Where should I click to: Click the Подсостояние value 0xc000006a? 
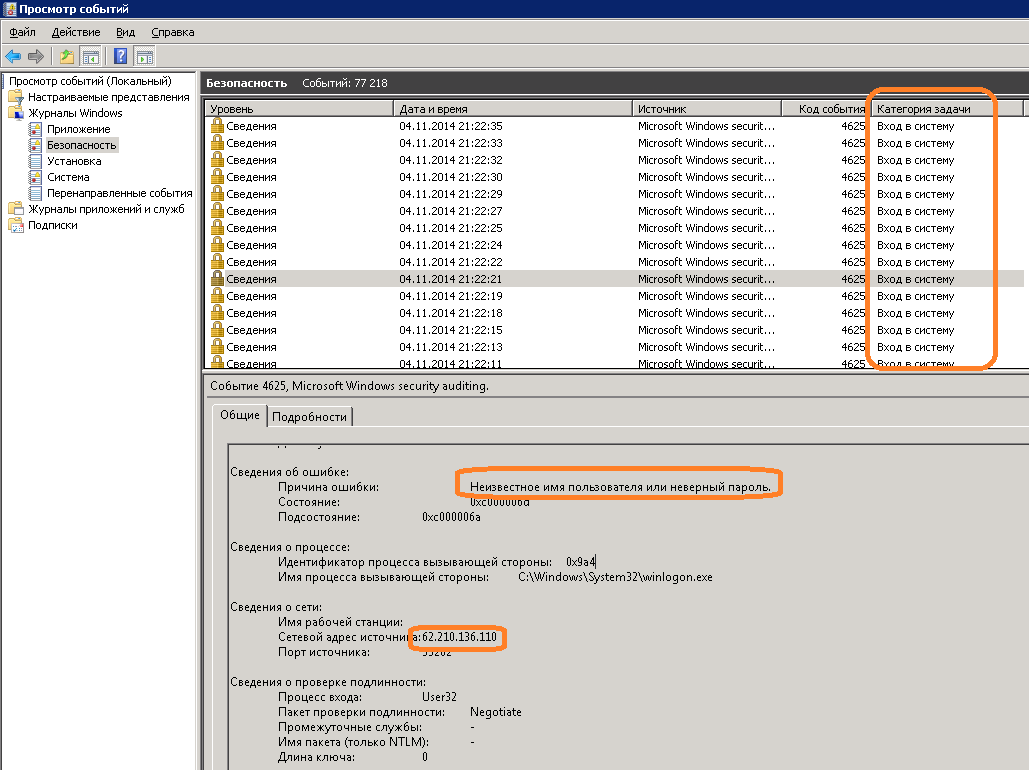coord(451,517)
